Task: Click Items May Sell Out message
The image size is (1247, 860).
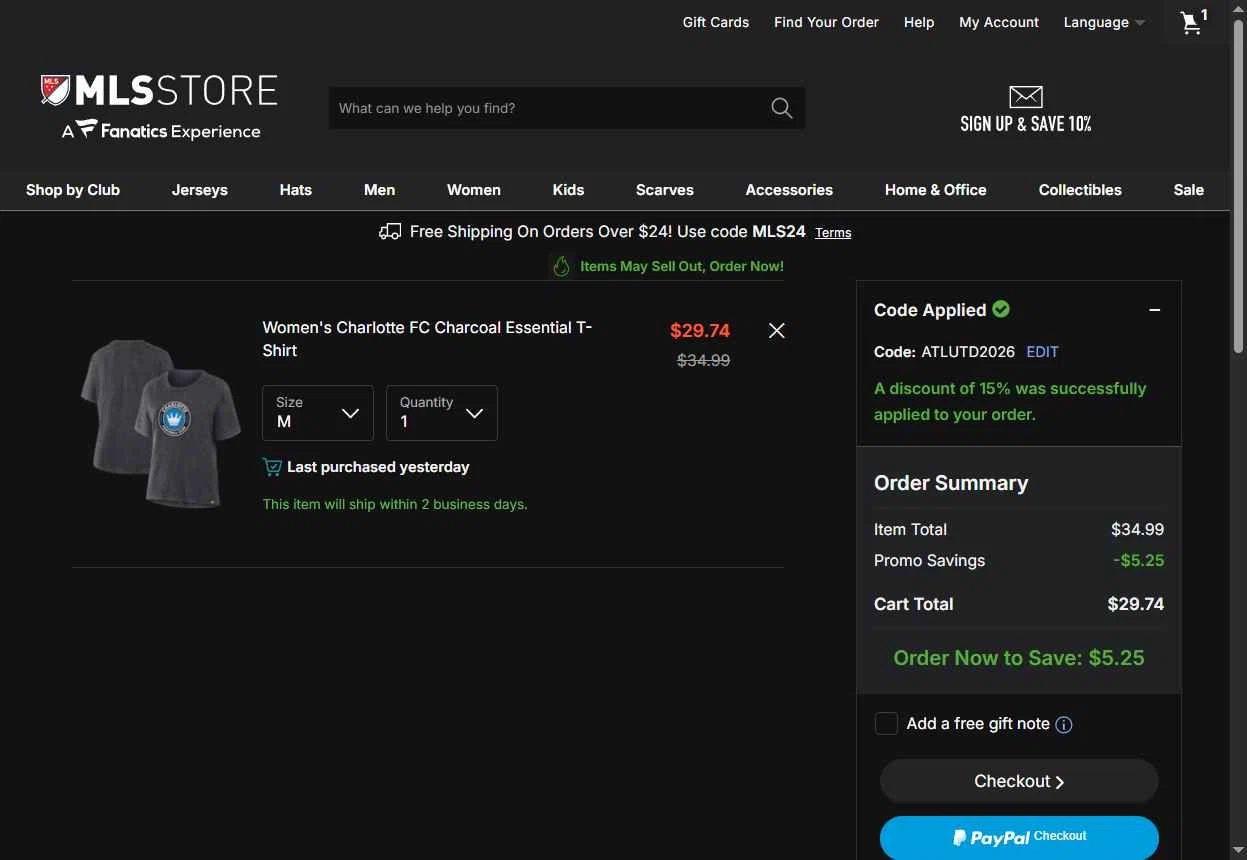Action: click(682, 267)
